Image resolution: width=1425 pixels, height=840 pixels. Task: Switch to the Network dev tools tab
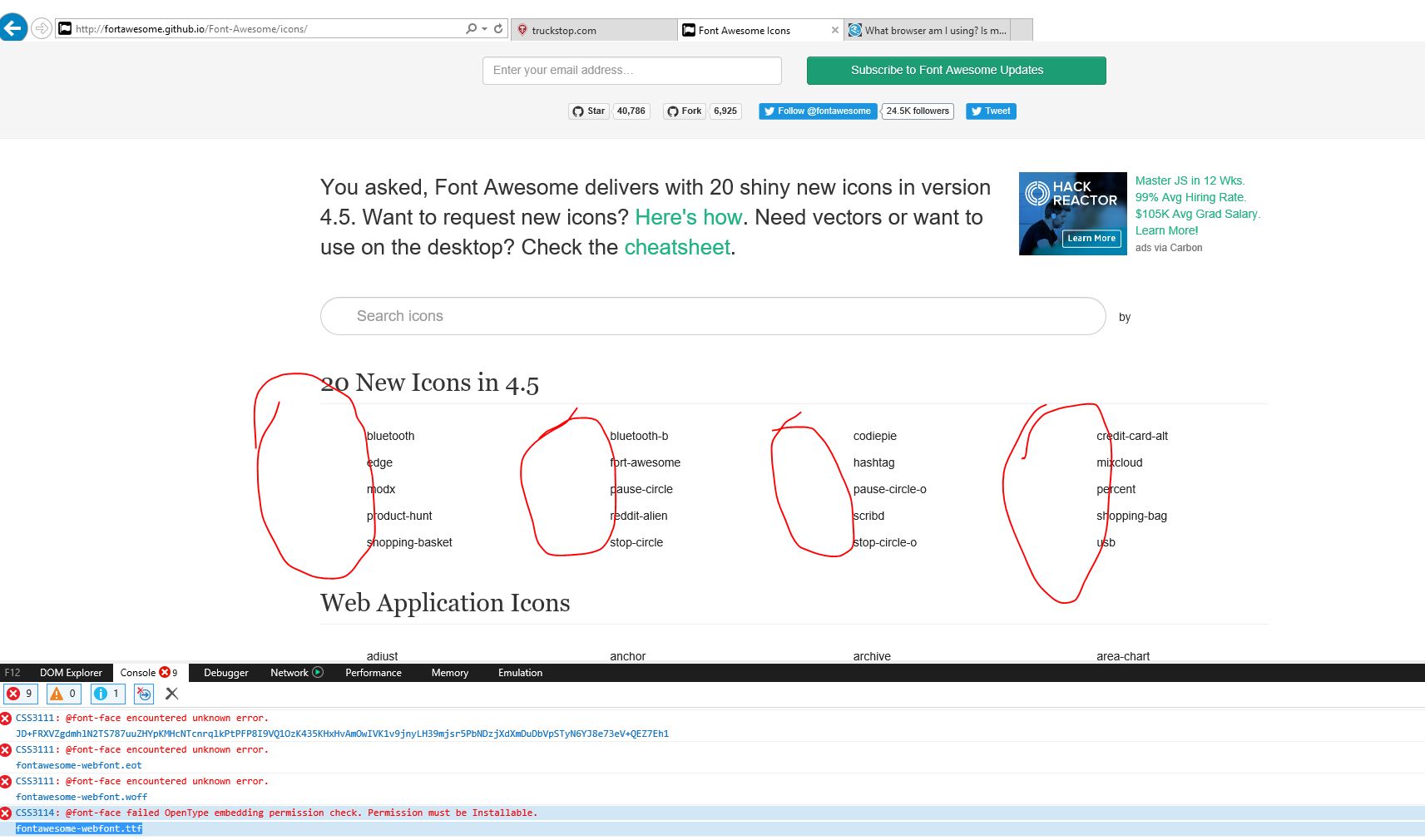(297, 673)
